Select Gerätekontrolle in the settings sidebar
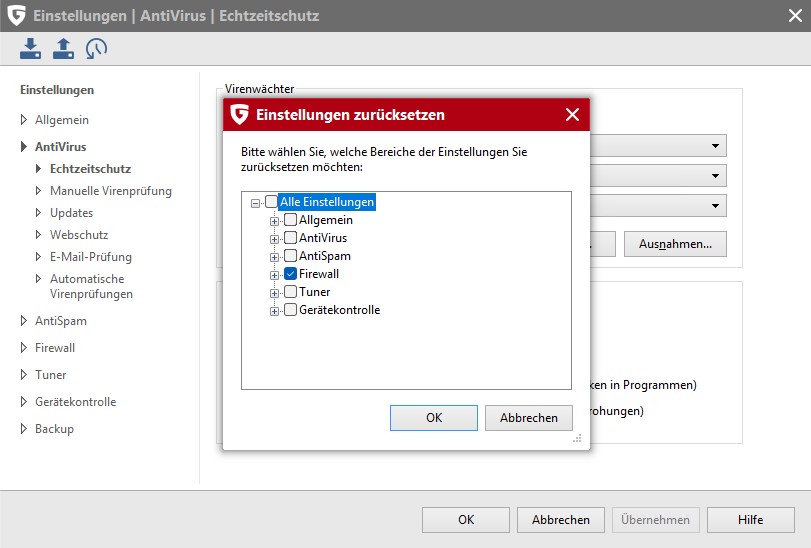This screenshot has height=548, width=811. tap(76, 402)
